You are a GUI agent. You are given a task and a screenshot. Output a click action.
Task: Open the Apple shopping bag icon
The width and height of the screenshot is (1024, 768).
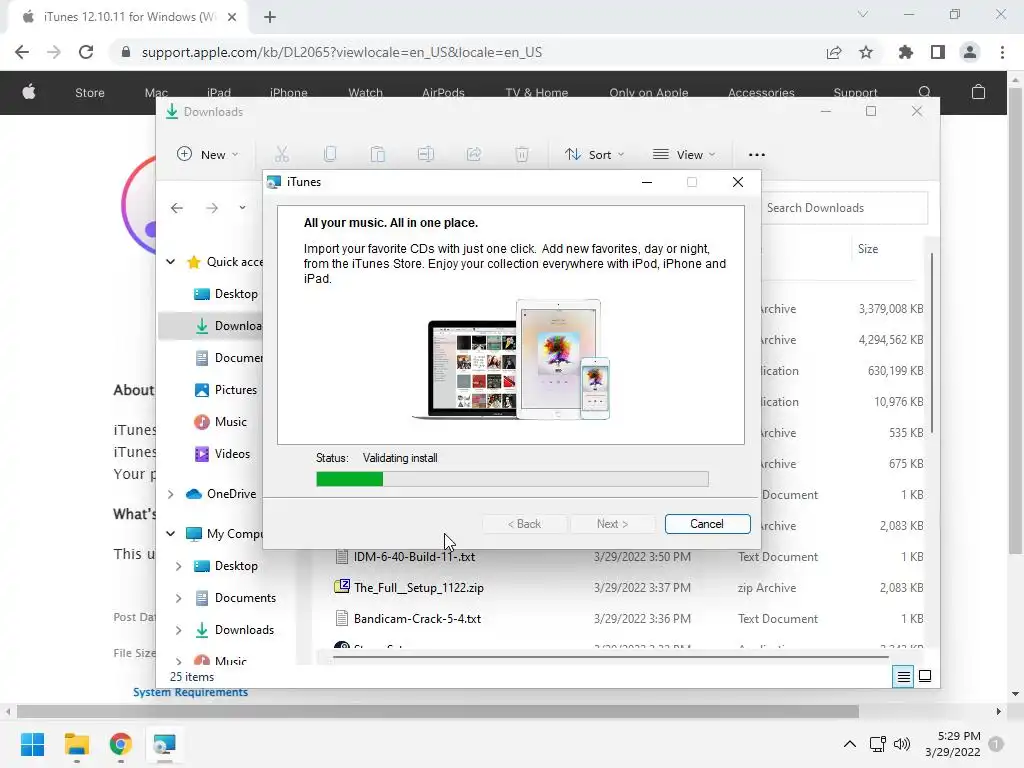(978, 92)
